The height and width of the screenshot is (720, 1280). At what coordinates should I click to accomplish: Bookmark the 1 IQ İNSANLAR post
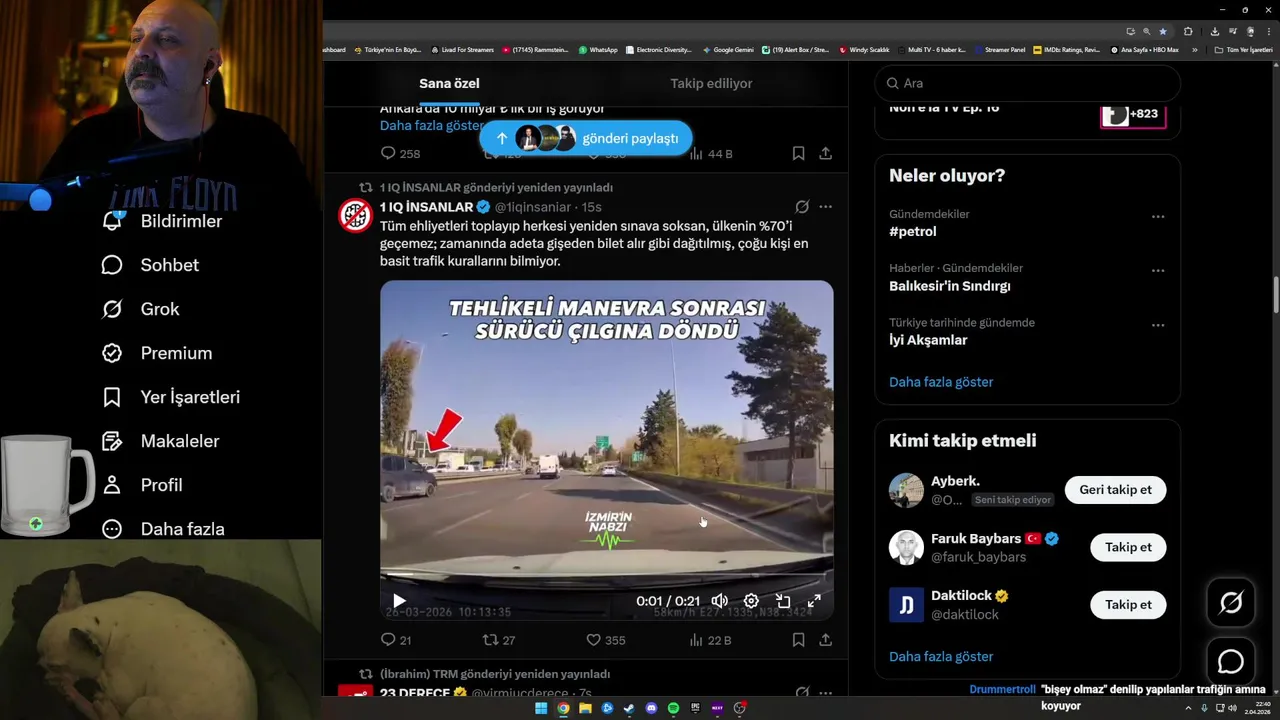tap(798, 640)
